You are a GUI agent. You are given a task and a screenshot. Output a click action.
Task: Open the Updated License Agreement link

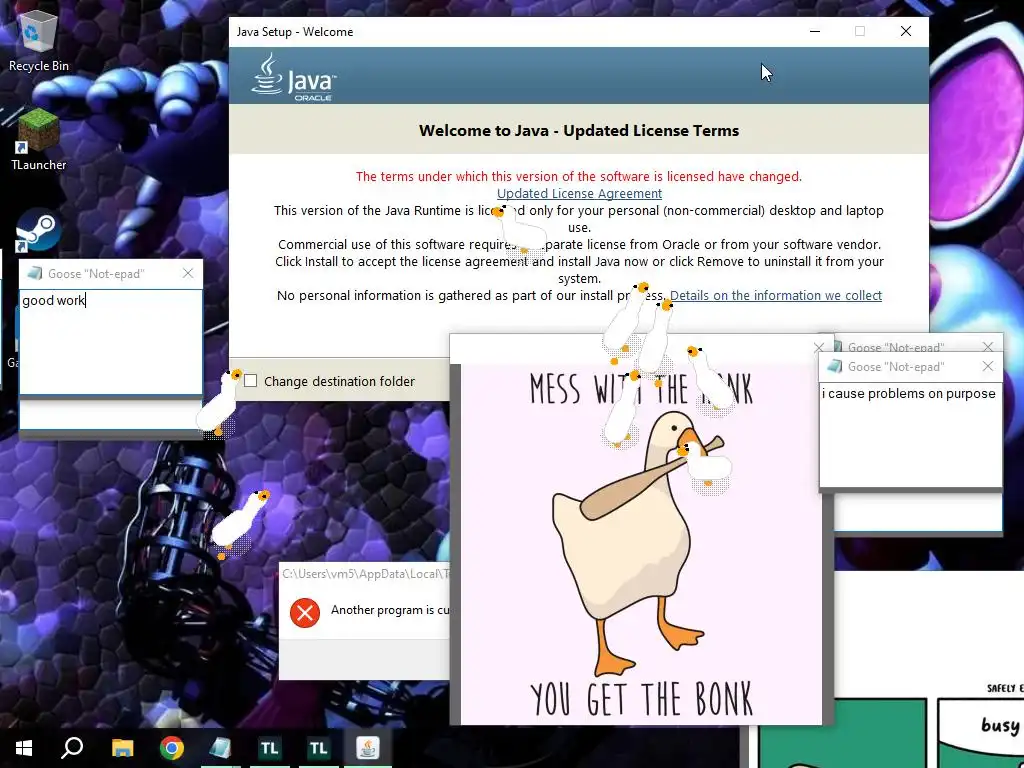[579, 193]
